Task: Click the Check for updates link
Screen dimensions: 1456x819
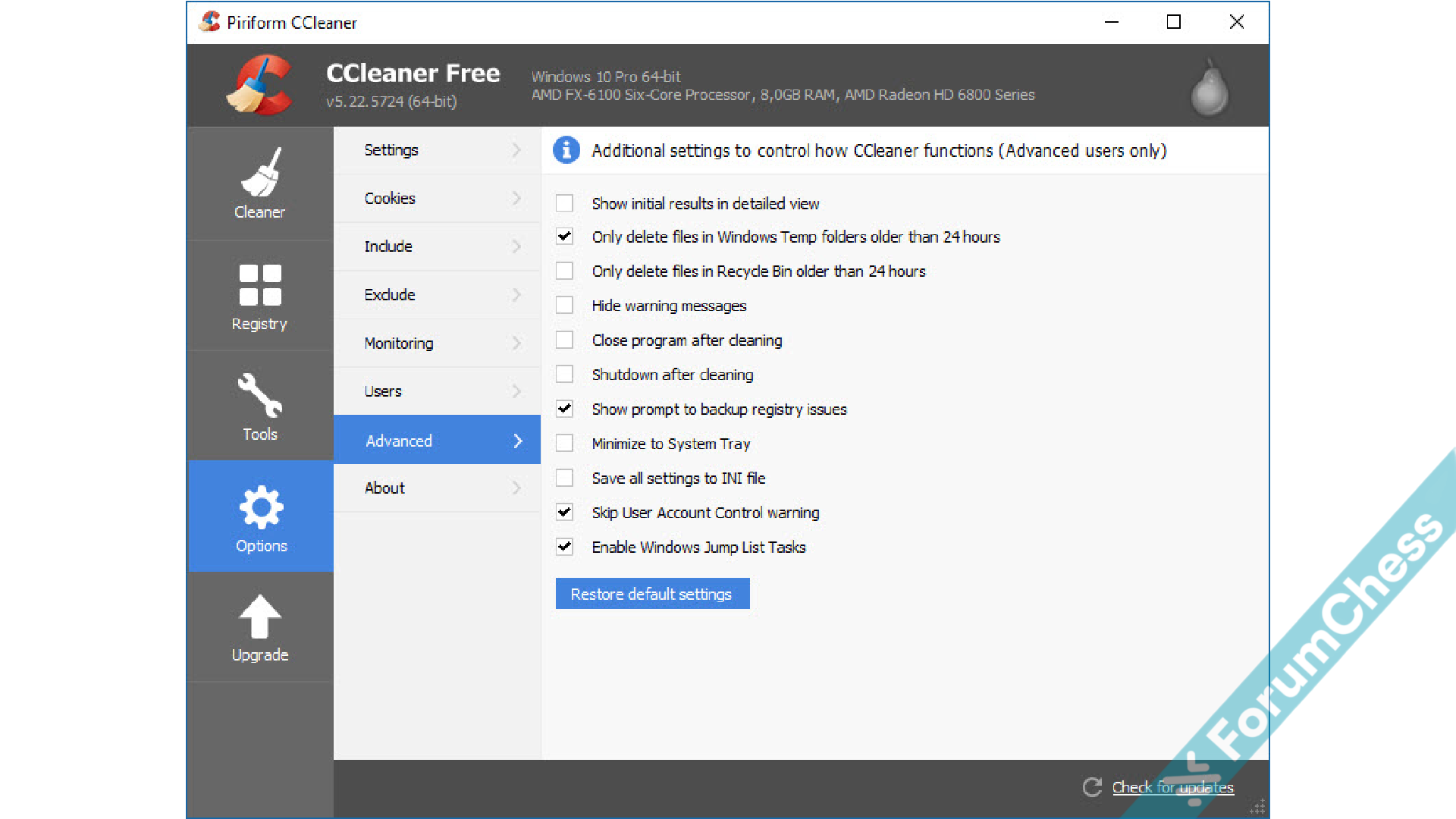Action: tap(1172, 787)
